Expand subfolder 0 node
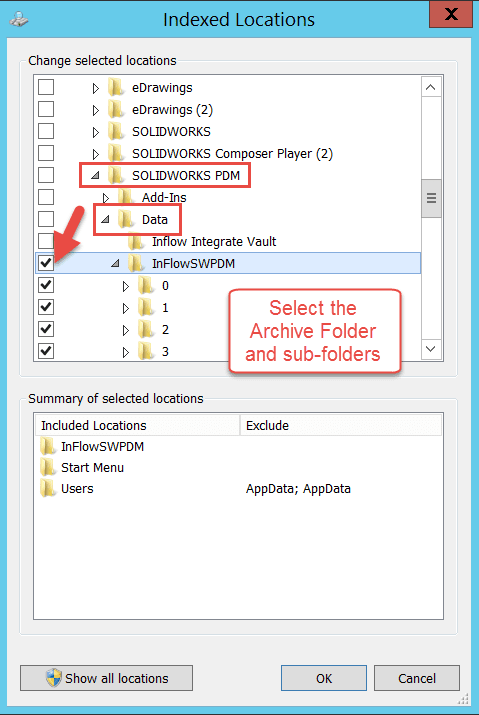This screenshot has height=715, width=479. coord(126,286)
